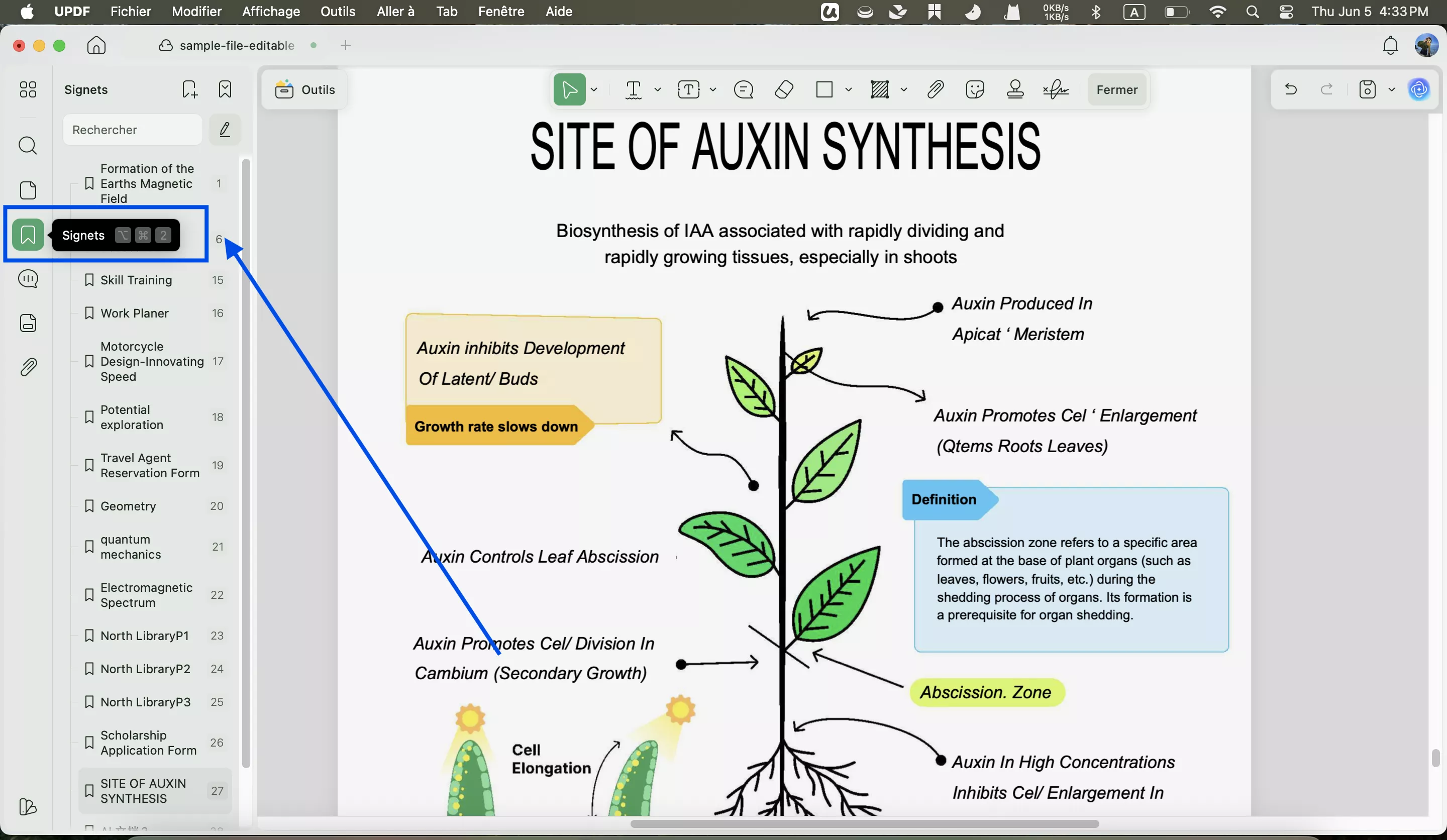This screenshot has height=840, width=1447.
Task: Select the rectangle shape tool
Action: (x=824, y=89)
